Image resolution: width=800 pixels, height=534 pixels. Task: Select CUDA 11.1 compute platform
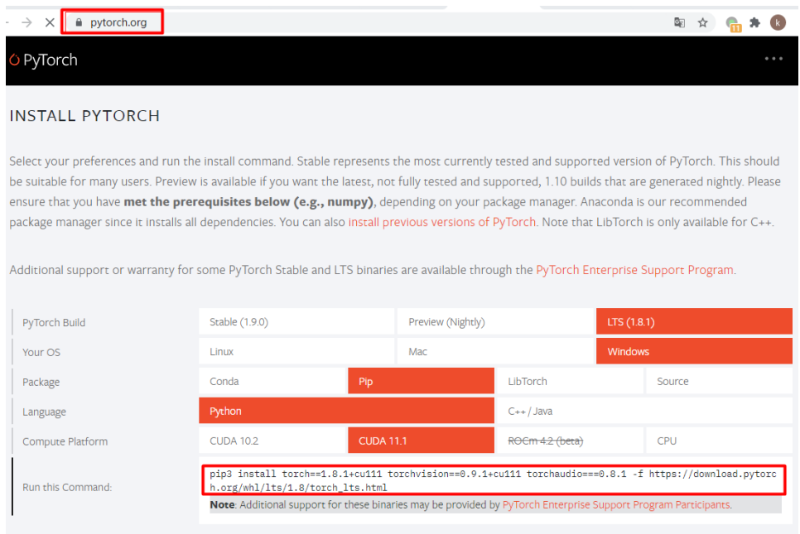tap(421, 440)
